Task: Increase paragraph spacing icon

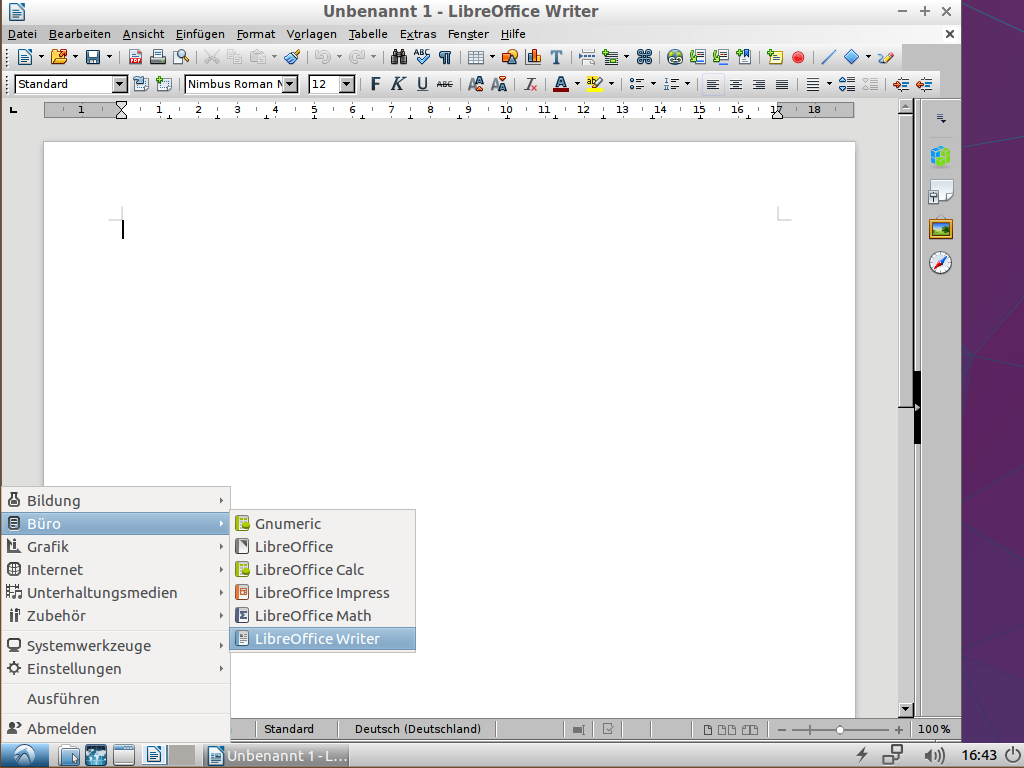Action: point(846,84)
